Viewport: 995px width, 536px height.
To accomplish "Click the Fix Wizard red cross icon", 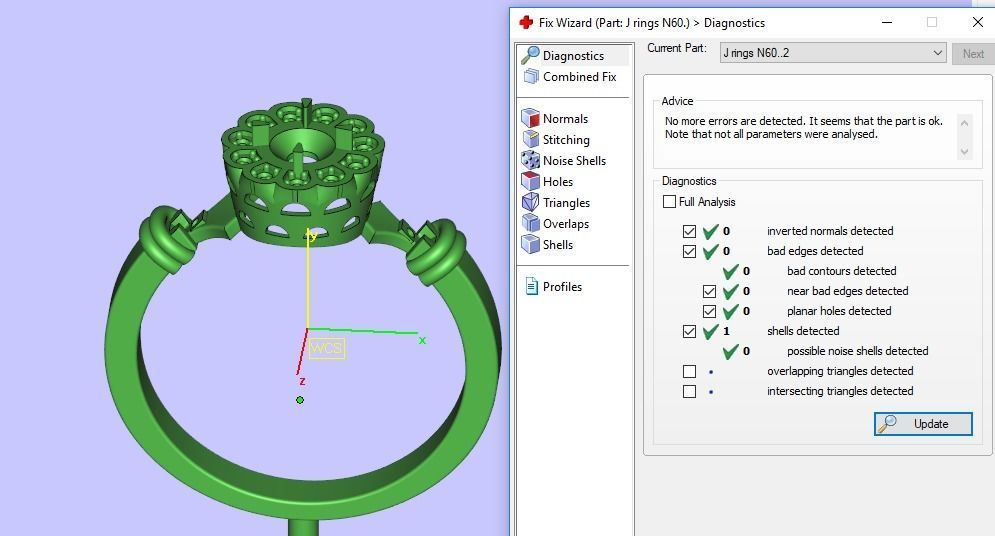I will click(526, 22).
